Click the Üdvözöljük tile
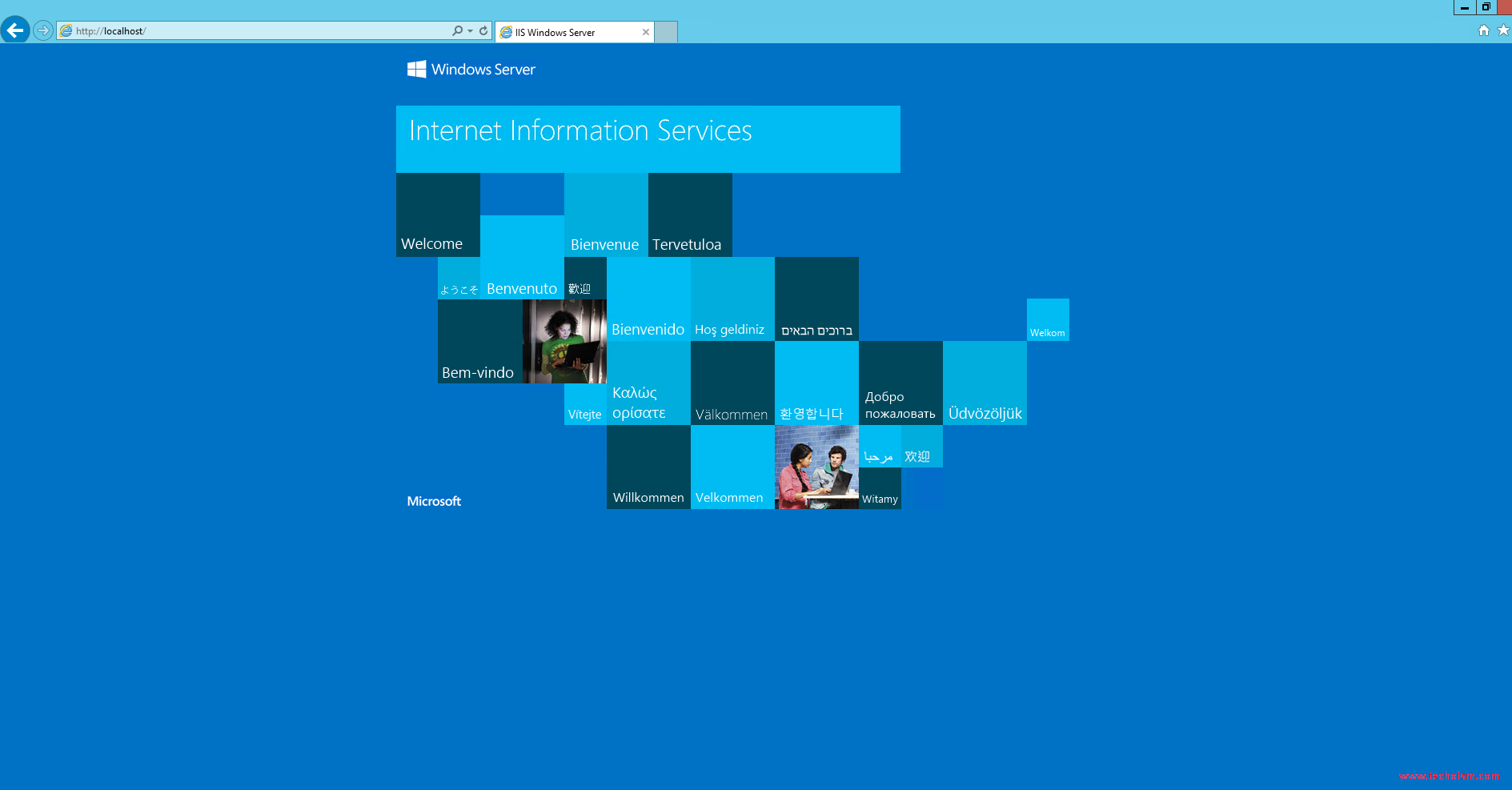The height and width of the screenshot is (790, 1512). 985,383
